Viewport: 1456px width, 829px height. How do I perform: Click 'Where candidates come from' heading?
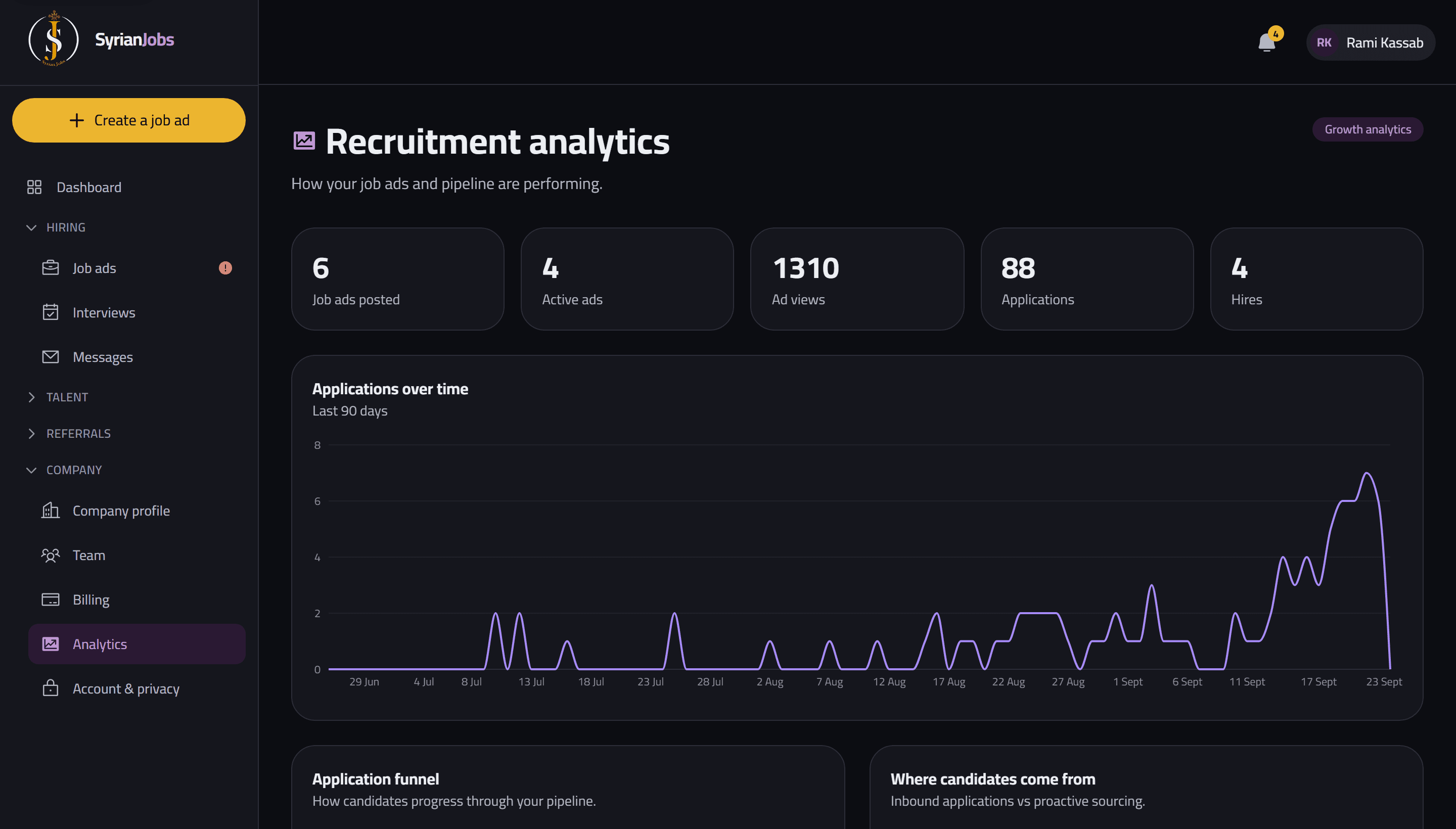click(992, 779)
